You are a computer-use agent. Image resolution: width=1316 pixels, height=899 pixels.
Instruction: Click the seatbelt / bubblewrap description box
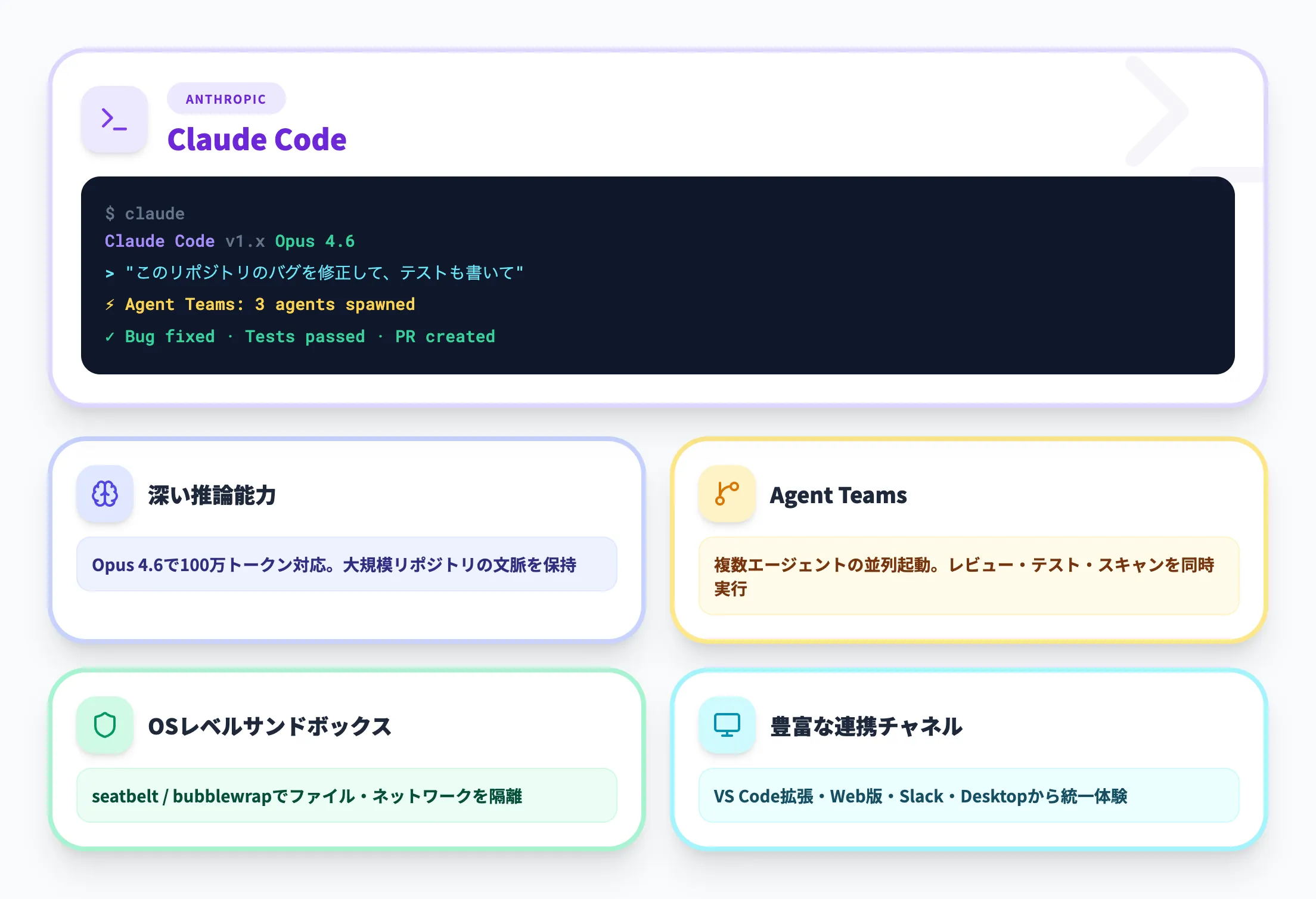(x=346, y=796)
